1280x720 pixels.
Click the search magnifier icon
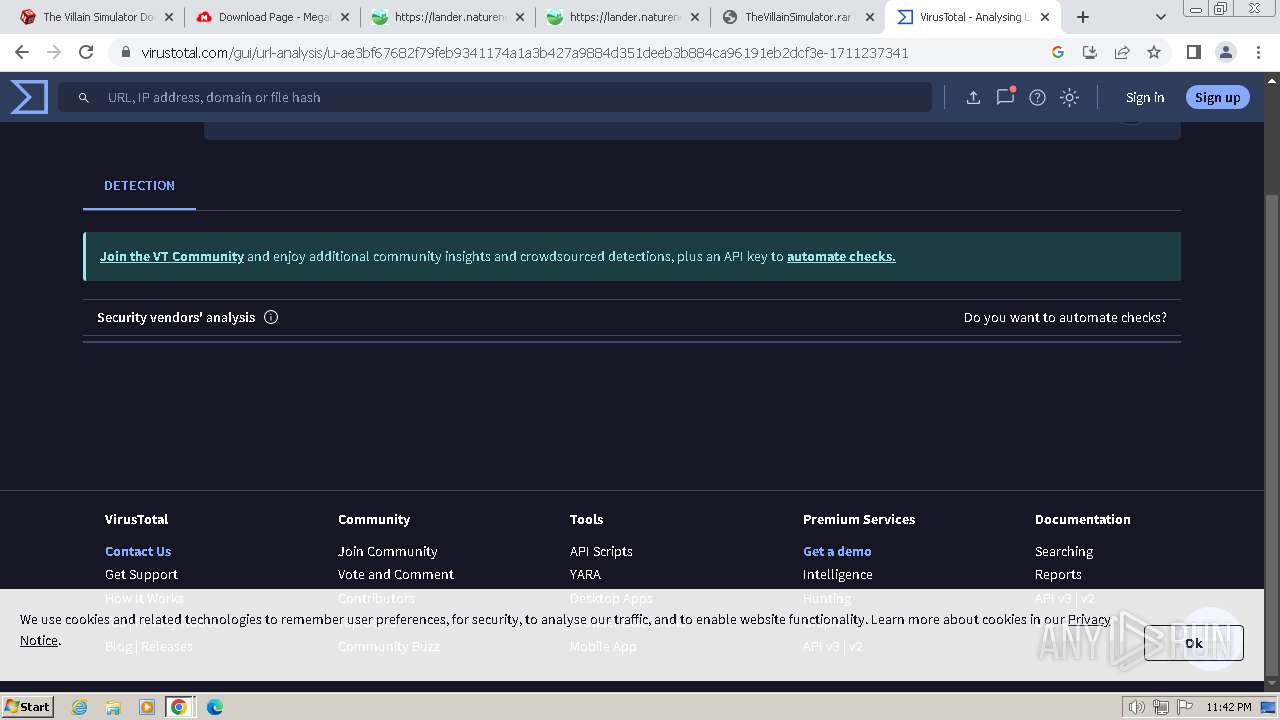click(84, 97)
